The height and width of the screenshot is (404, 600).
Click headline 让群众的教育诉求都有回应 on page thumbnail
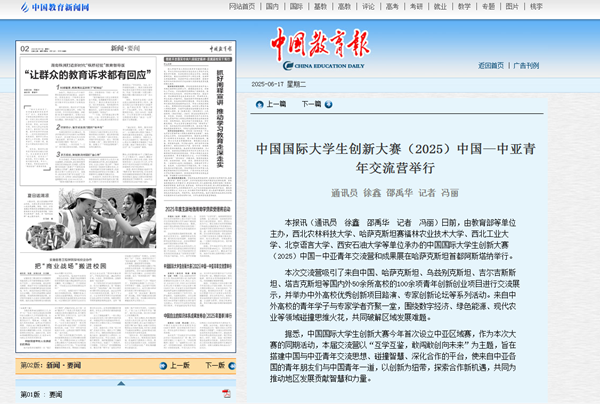coord(88,75)
